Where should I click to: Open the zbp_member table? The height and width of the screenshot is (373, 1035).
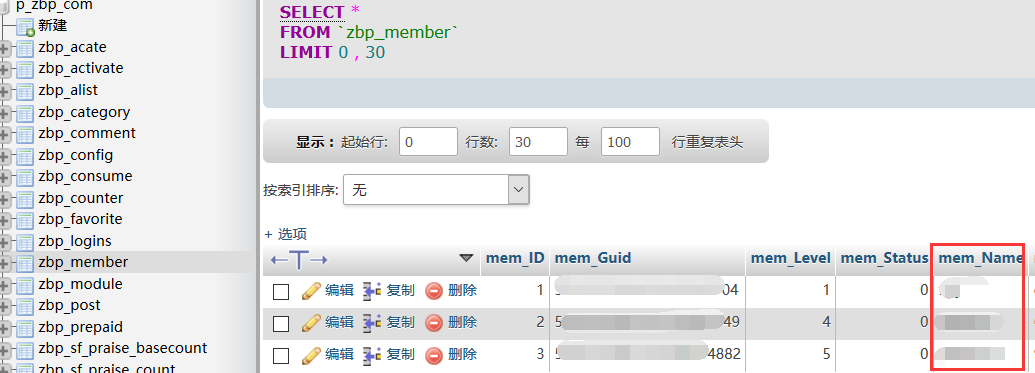point(83,261)
